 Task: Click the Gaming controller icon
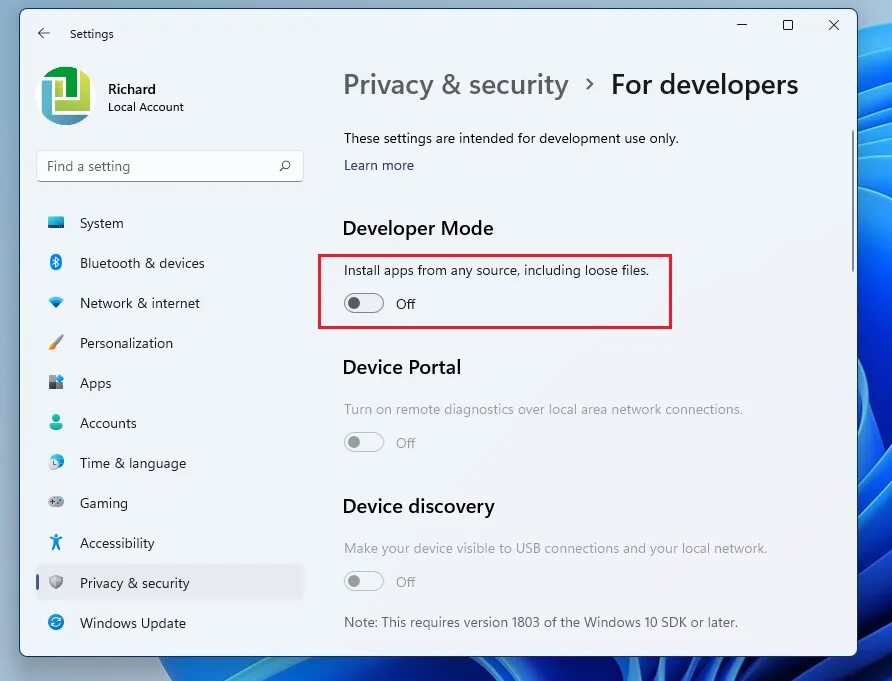click(56, 502)
